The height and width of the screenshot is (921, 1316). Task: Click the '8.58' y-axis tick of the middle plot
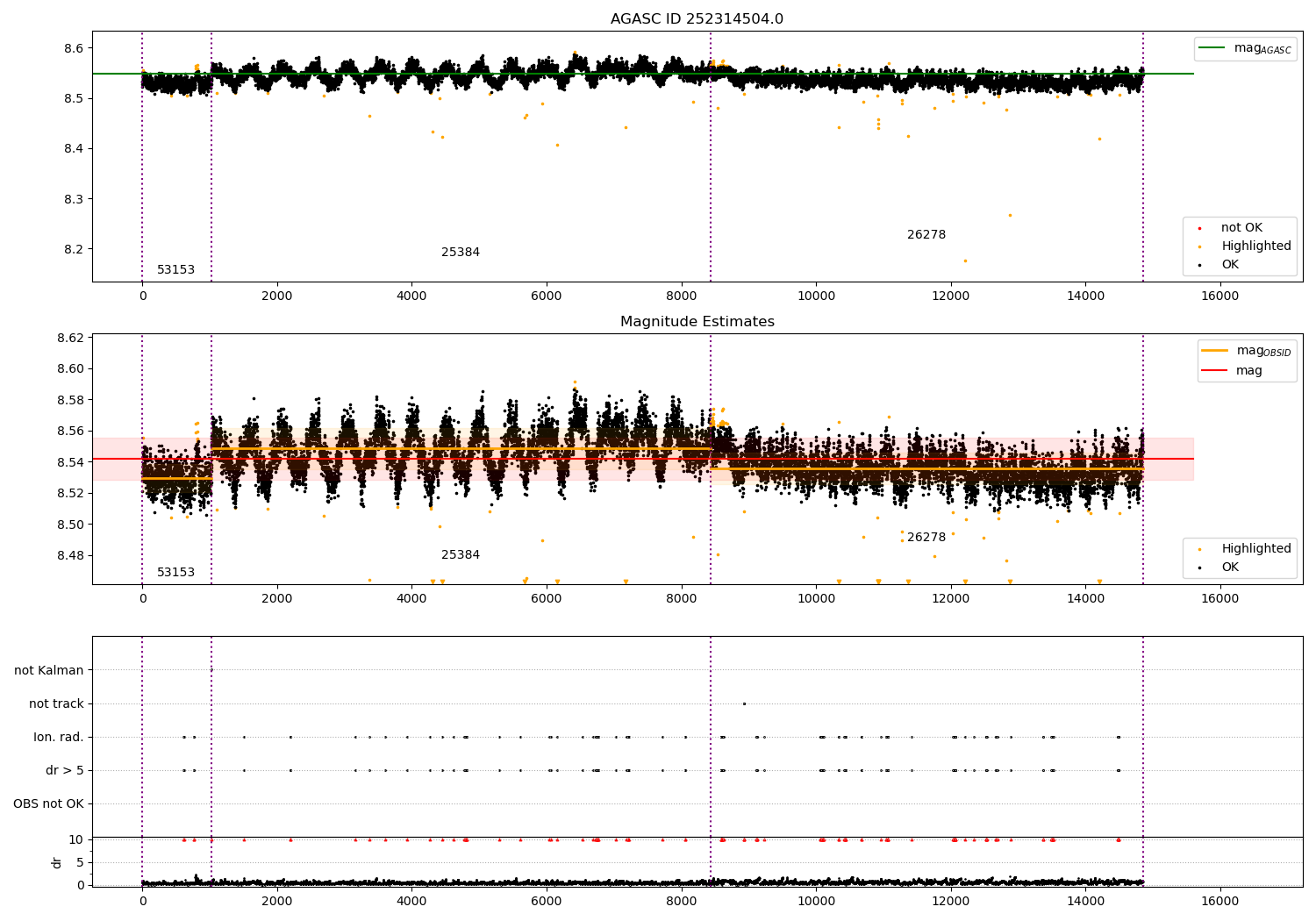pyautogui.click(x=71, y=401)
